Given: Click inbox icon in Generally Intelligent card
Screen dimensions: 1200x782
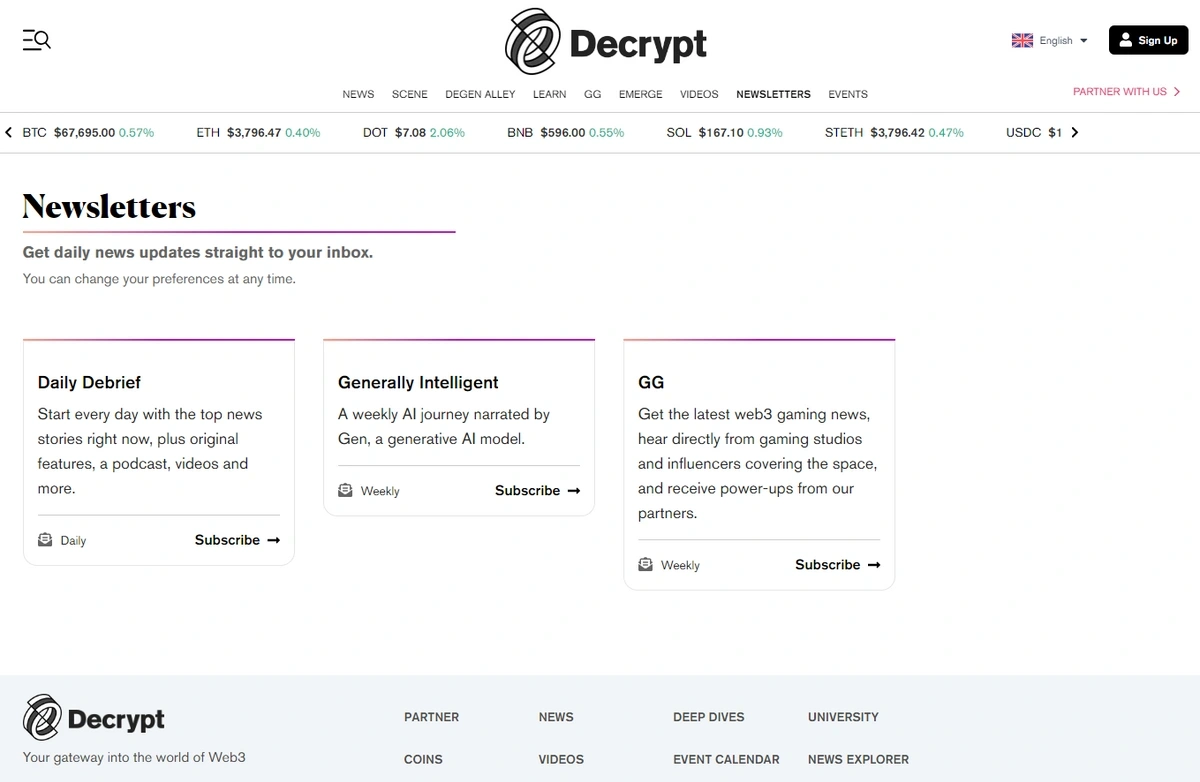Looking at the screenshot, I should 345,490.
